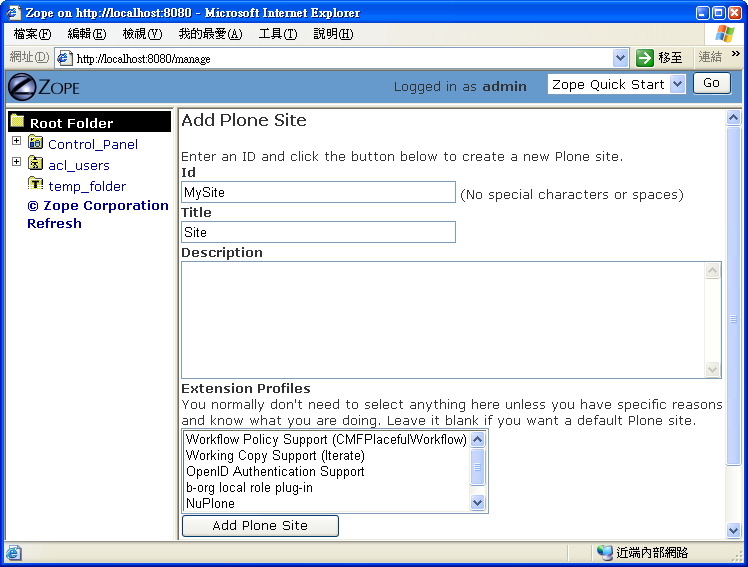Click extension profiles list scroll-up arrow
Viewport: 748px width, 567px height.
478,439
